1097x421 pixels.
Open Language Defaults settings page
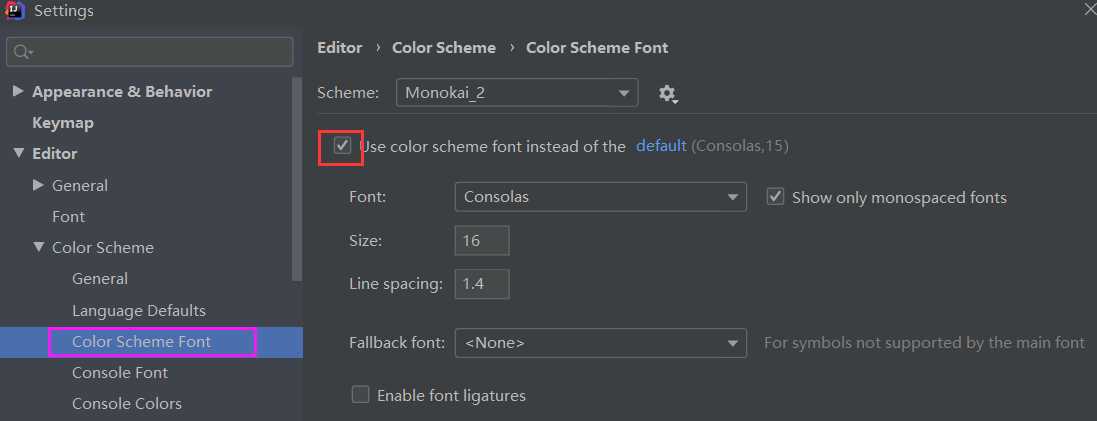(x=139, y=310)
